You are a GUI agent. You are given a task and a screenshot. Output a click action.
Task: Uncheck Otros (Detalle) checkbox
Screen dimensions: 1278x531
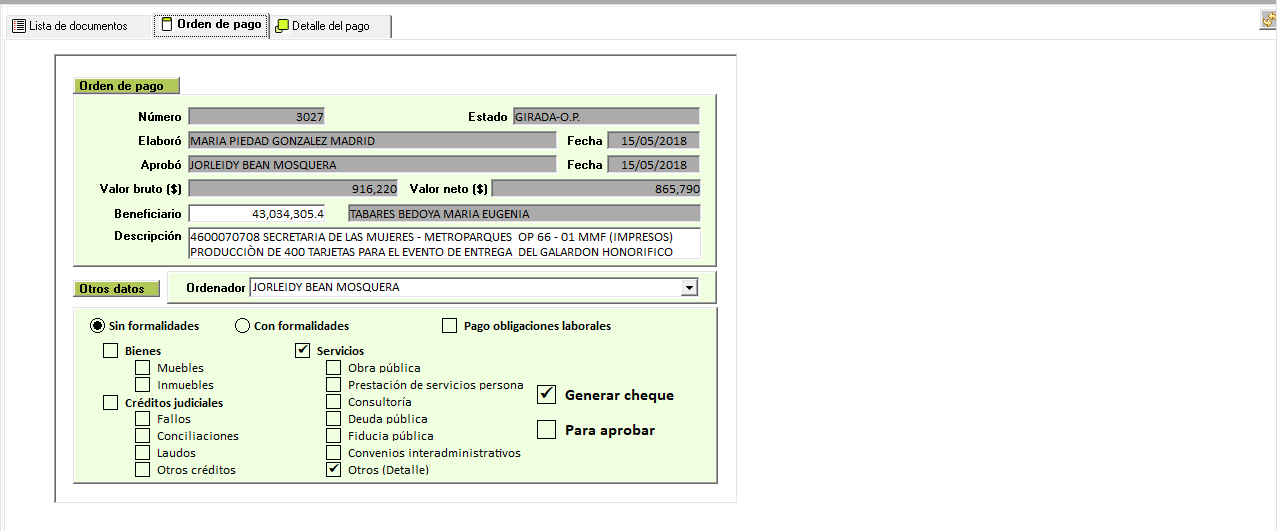tap(333, 469)
